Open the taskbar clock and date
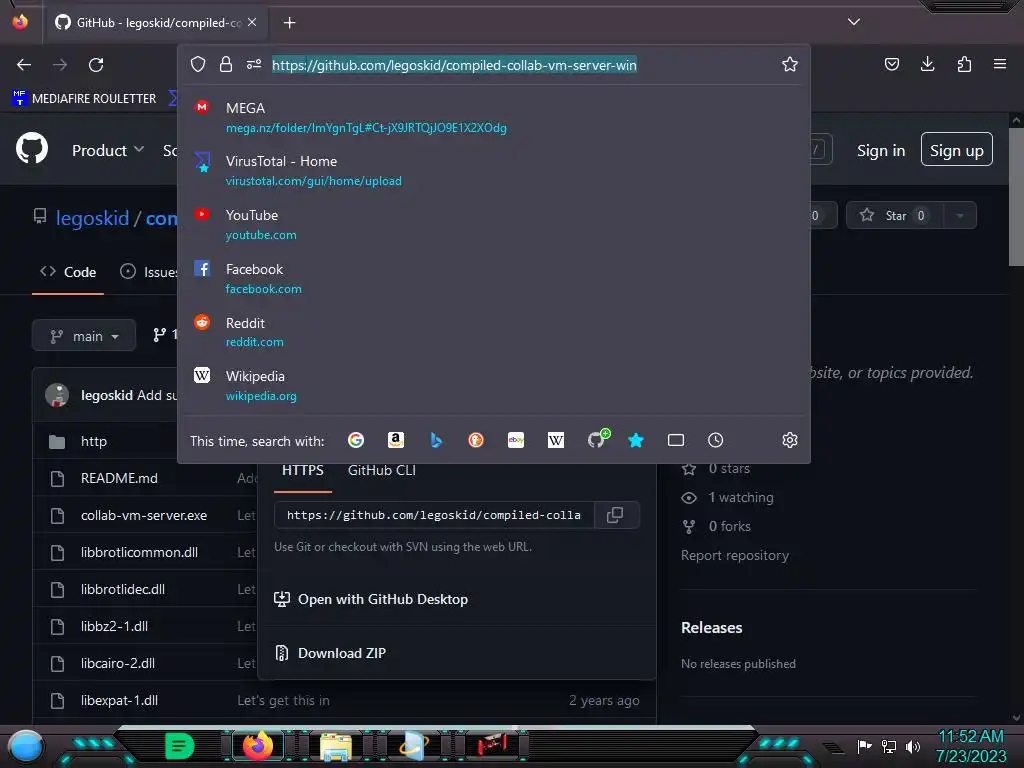Image resolution: width=1024 pixels, height=768 pixels. pos(971,746)
